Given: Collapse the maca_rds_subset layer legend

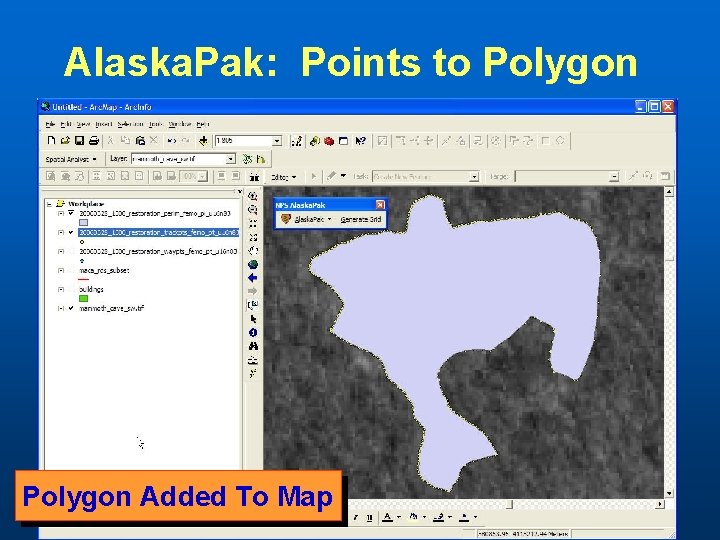Looking at the screenshot, I should [61, 270].
